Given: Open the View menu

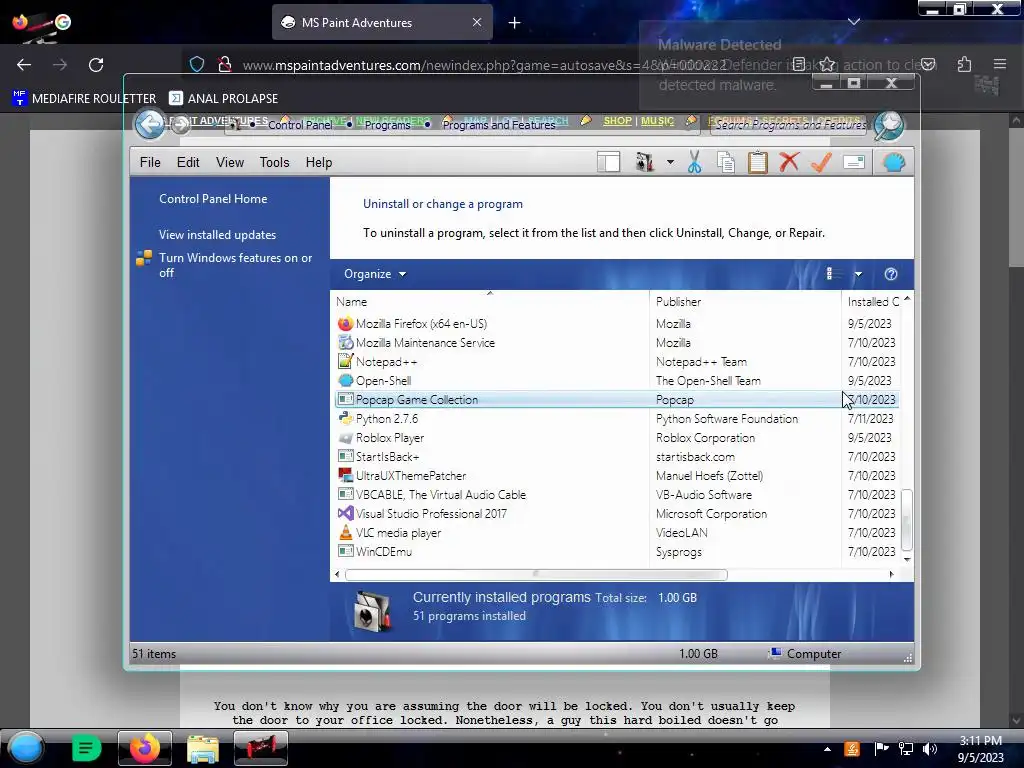Looking at the screenshot, I should (x=230, y=162).
